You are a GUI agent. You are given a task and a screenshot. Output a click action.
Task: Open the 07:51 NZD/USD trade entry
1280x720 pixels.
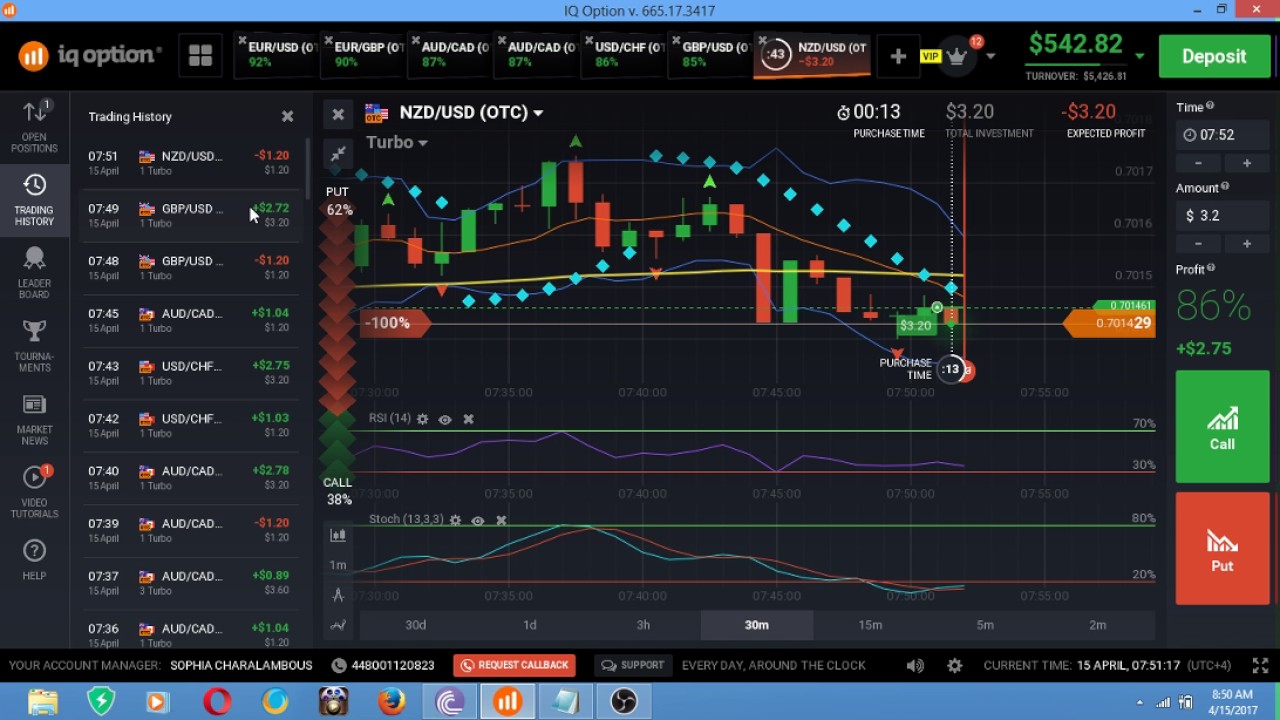point(190,163)
